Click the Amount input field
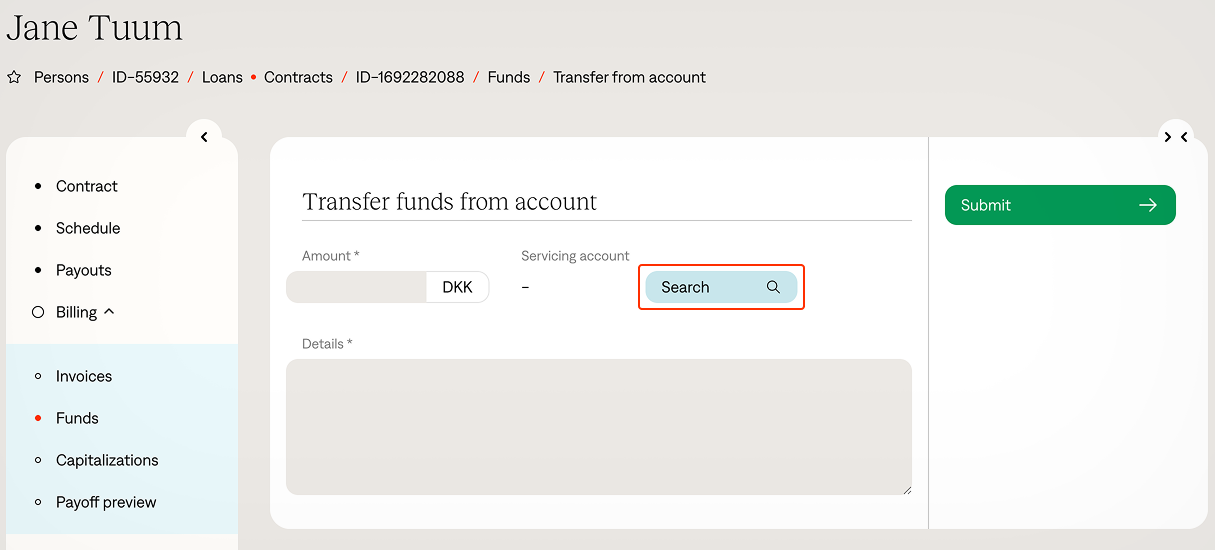 point(357,287)
